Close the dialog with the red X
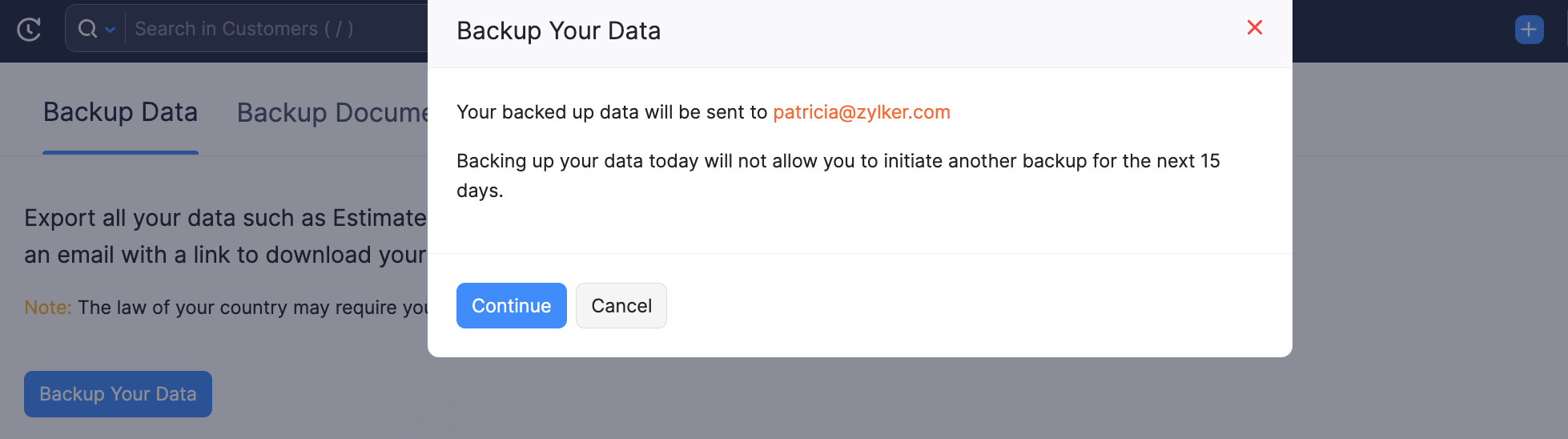1568x439 pixels. (x=1254, y=28)
